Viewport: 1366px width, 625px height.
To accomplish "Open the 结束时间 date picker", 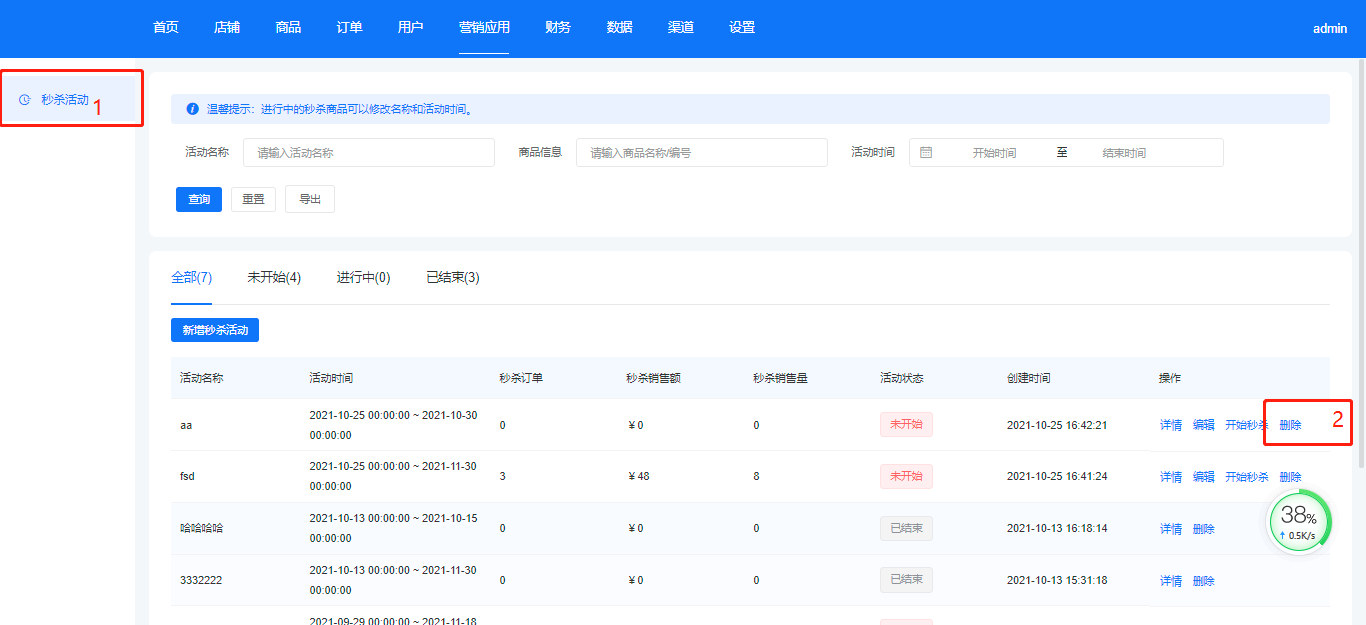I will (1124, 153).
